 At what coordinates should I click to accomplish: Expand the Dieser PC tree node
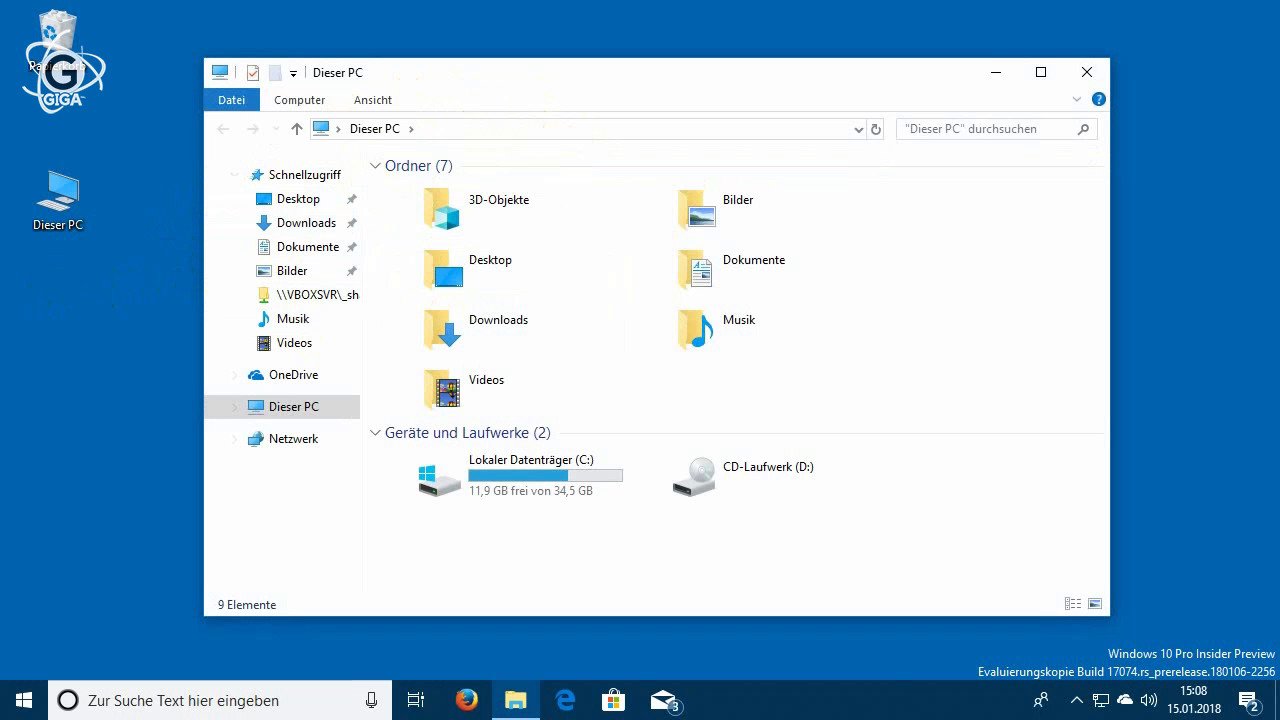point(235,407)
